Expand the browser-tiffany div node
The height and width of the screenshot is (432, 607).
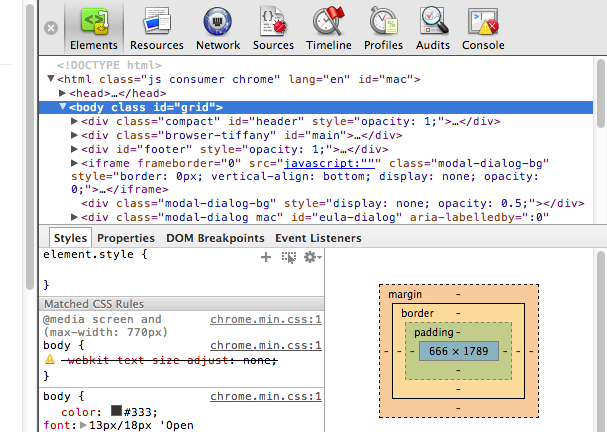[x=75, y=135]
